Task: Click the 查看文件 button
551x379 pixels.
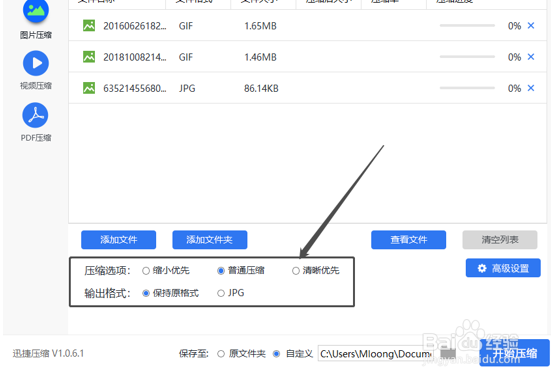Action: [x=409, y=240]
